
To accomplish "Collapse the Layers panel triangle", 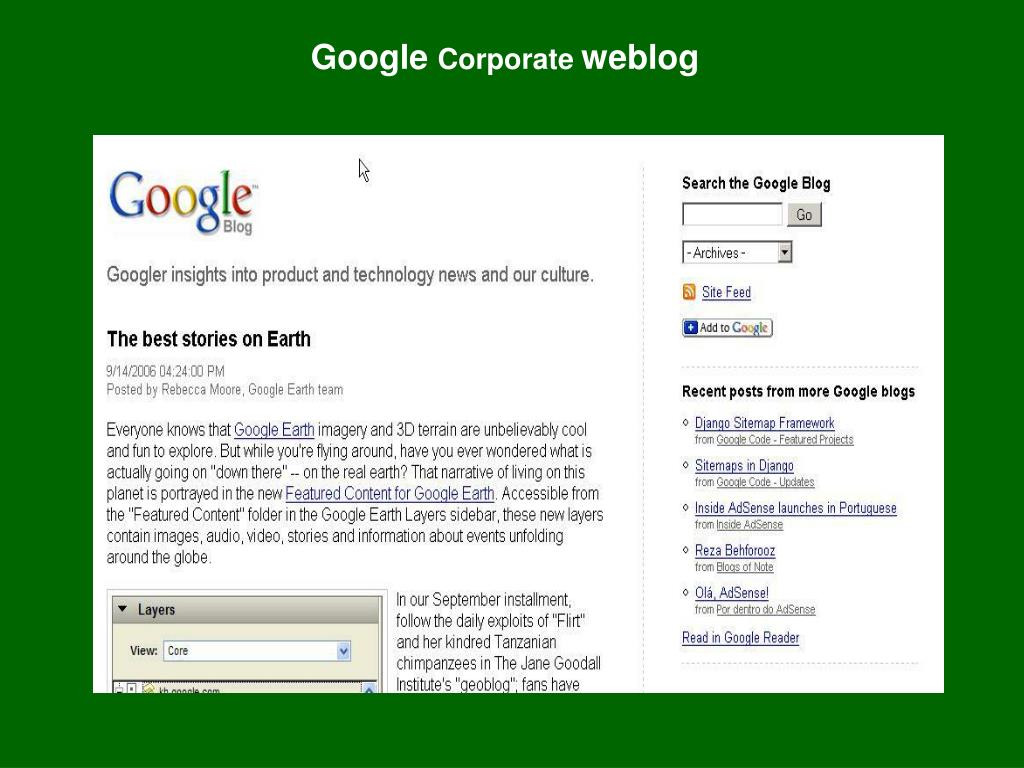I will 122,609.
